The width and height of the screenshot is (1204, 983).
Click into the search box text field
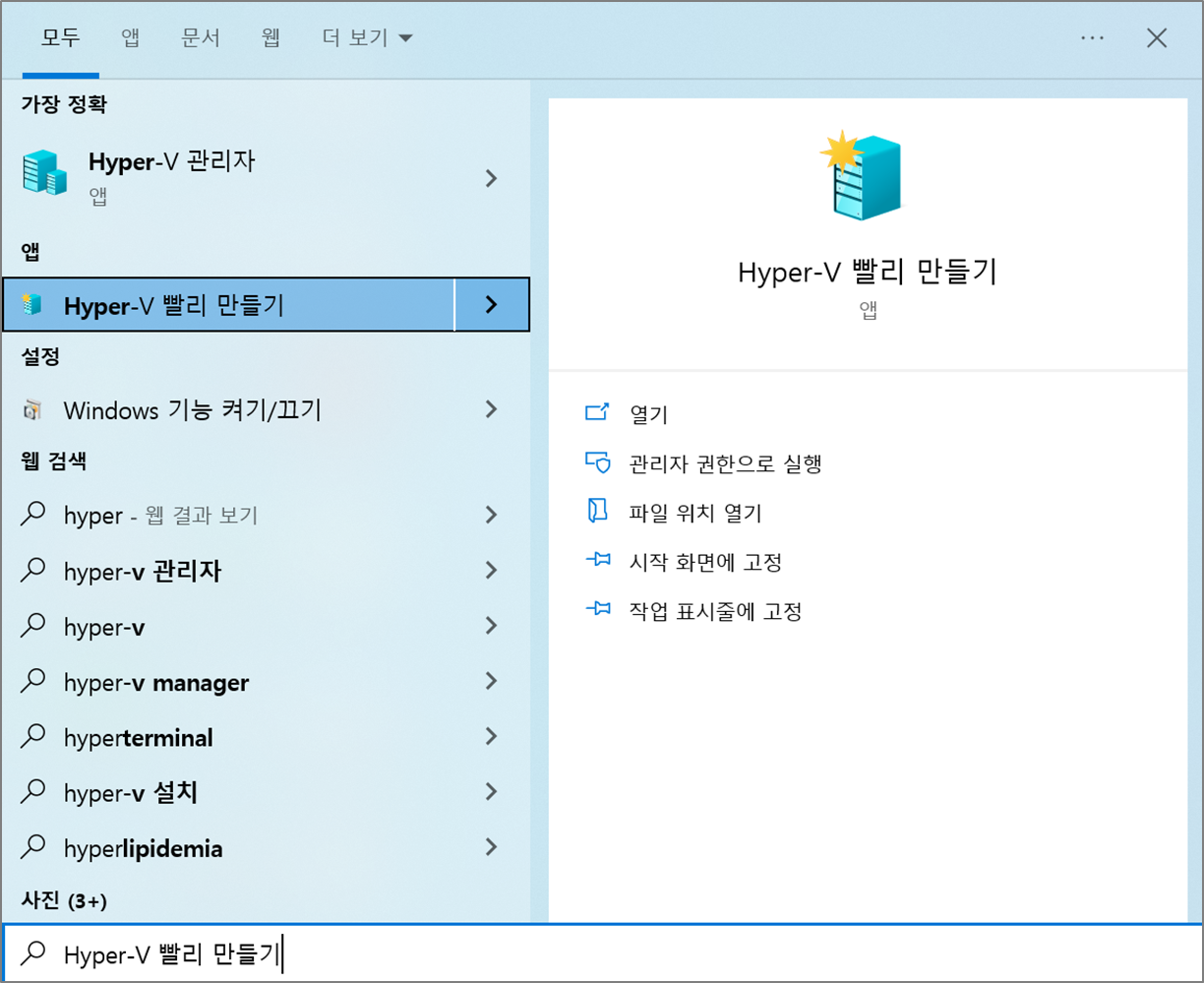602,953
